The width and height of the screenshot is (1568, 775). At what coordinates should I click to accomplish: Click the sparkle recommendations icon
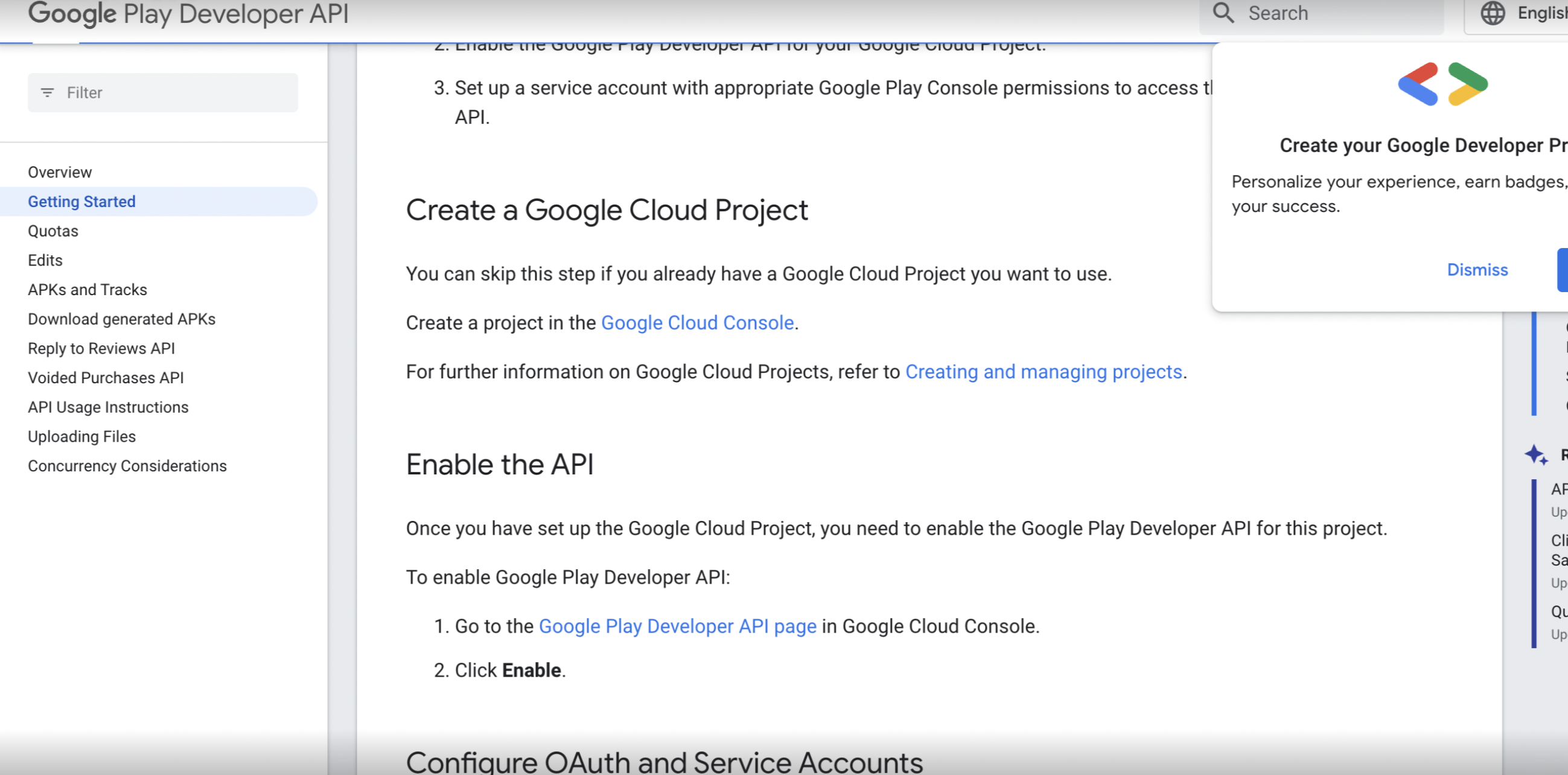1536,454
